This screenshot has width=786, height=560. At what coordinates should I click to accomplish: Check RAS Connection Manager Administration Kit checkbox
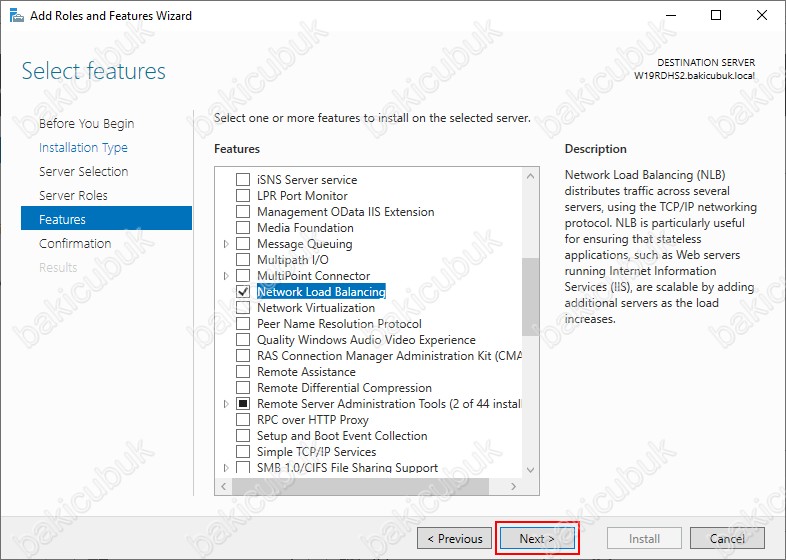(x=243, y=356)
